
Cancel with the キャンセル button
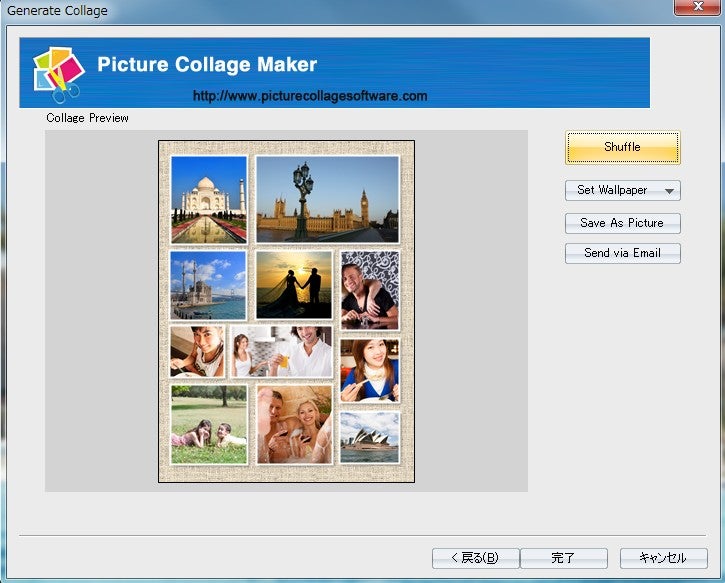663,558
